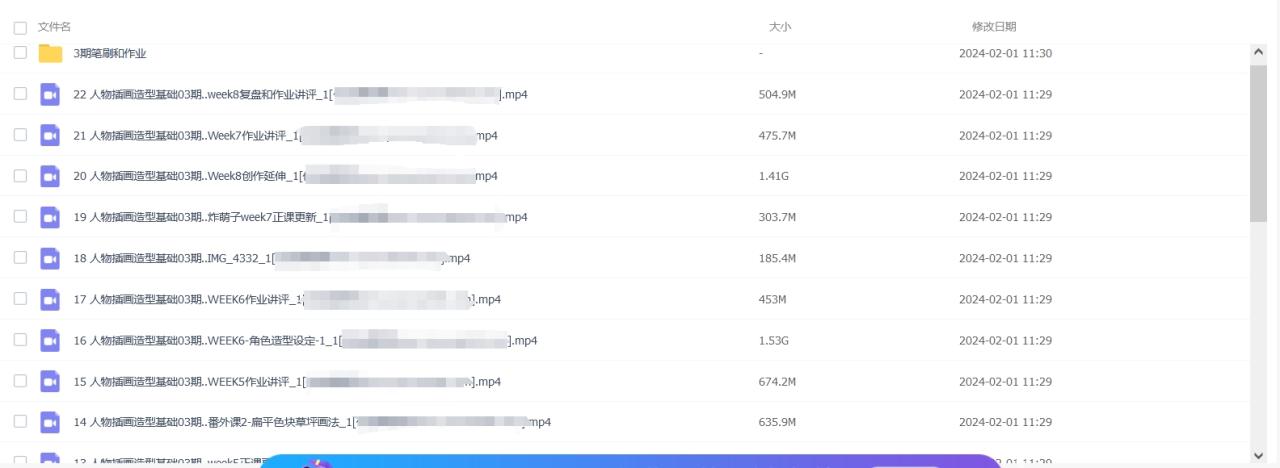
Task: Click video icon for file 20 Week8创作延伸
Action: click(50, 176)
